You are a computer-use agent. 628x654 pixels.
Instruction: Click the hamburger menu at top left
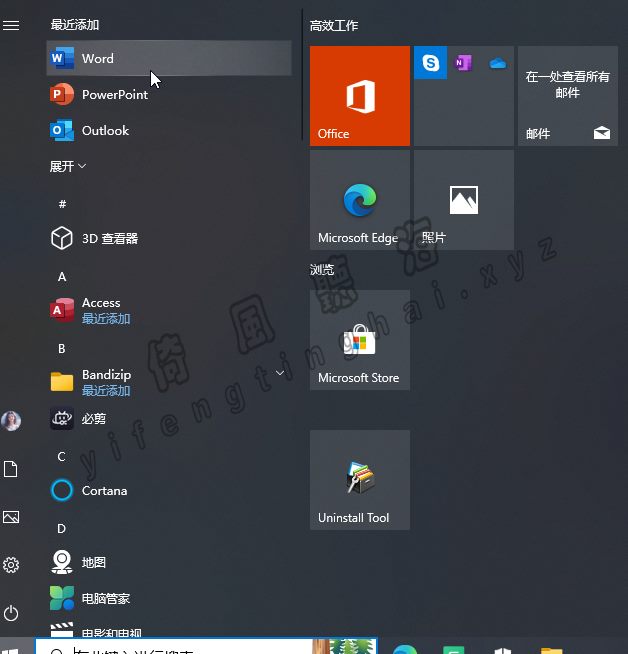11,25
